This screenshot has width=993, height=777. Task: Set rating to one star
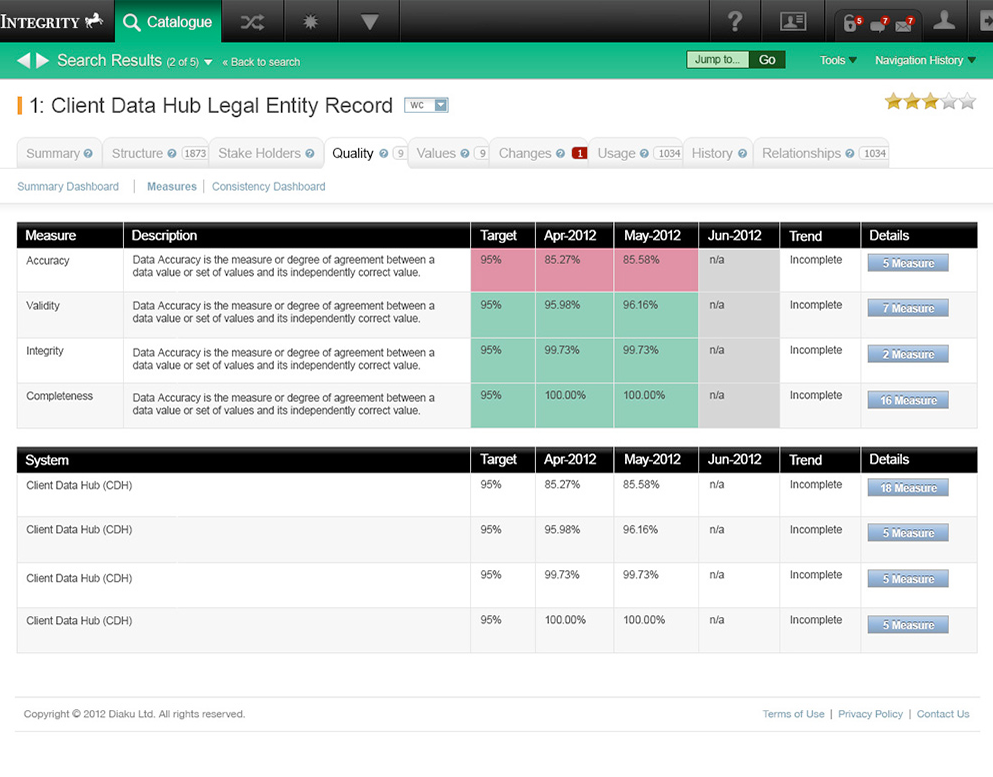894,101
